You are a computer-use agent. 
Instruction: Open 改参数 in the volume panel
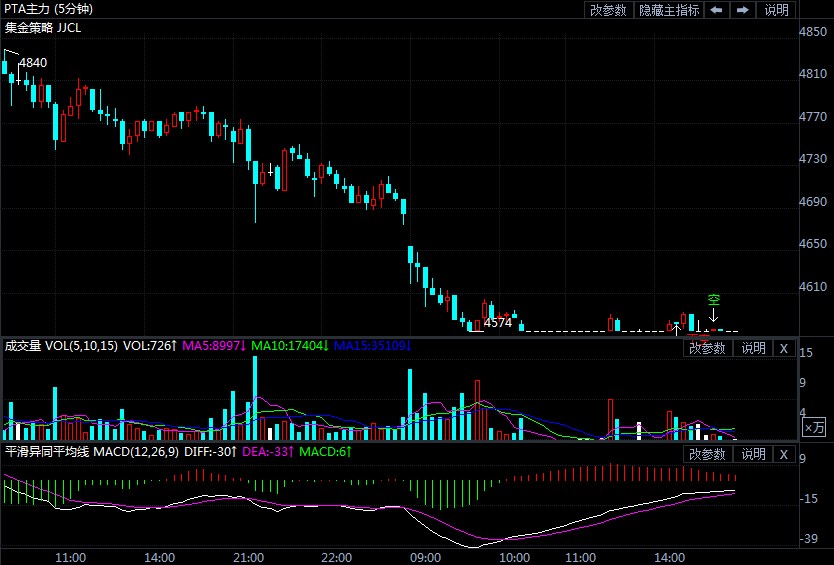pos(707,348)
